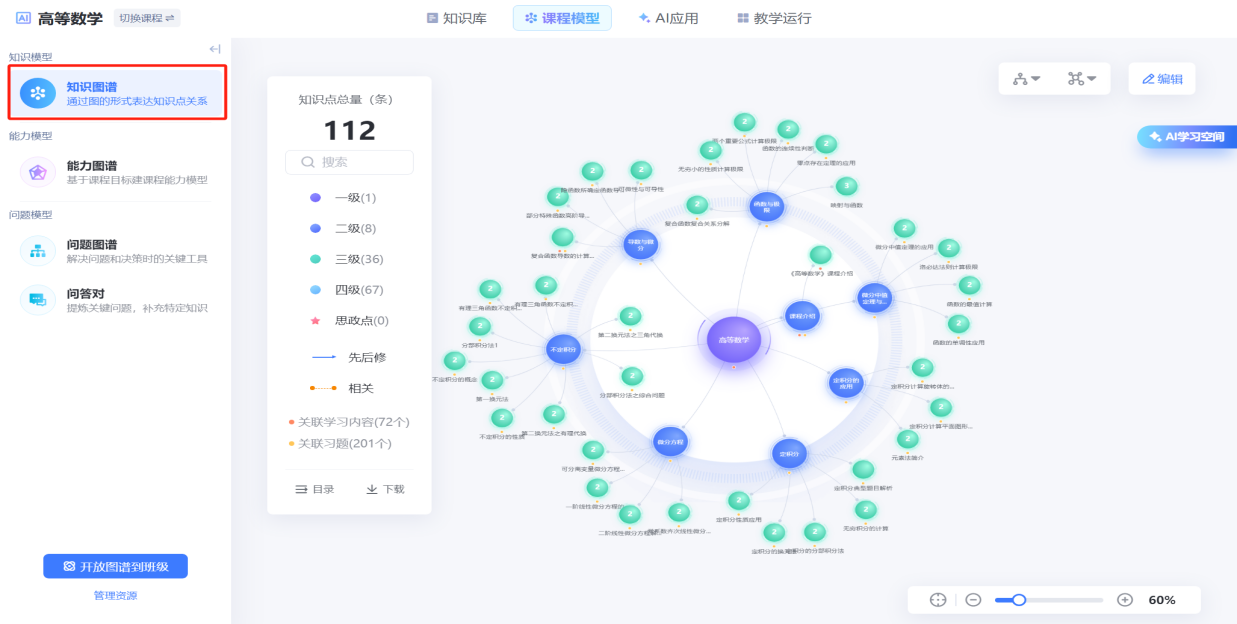Click the 112 knowledge point total
The image size is (1237, 624).
coord(349,130)
